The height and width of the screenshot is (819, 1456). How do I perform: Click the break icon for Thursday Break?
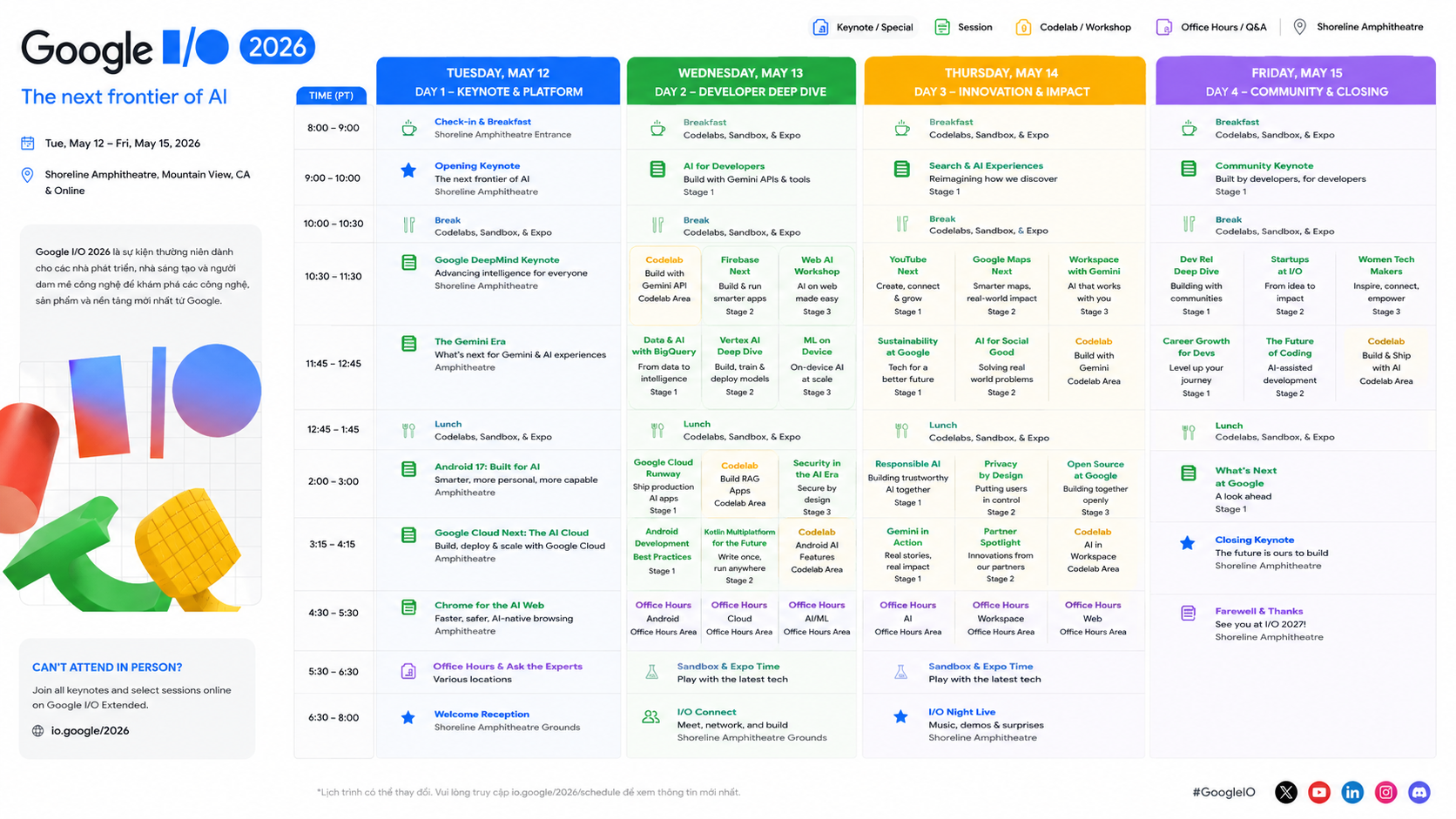coord(902,224)
